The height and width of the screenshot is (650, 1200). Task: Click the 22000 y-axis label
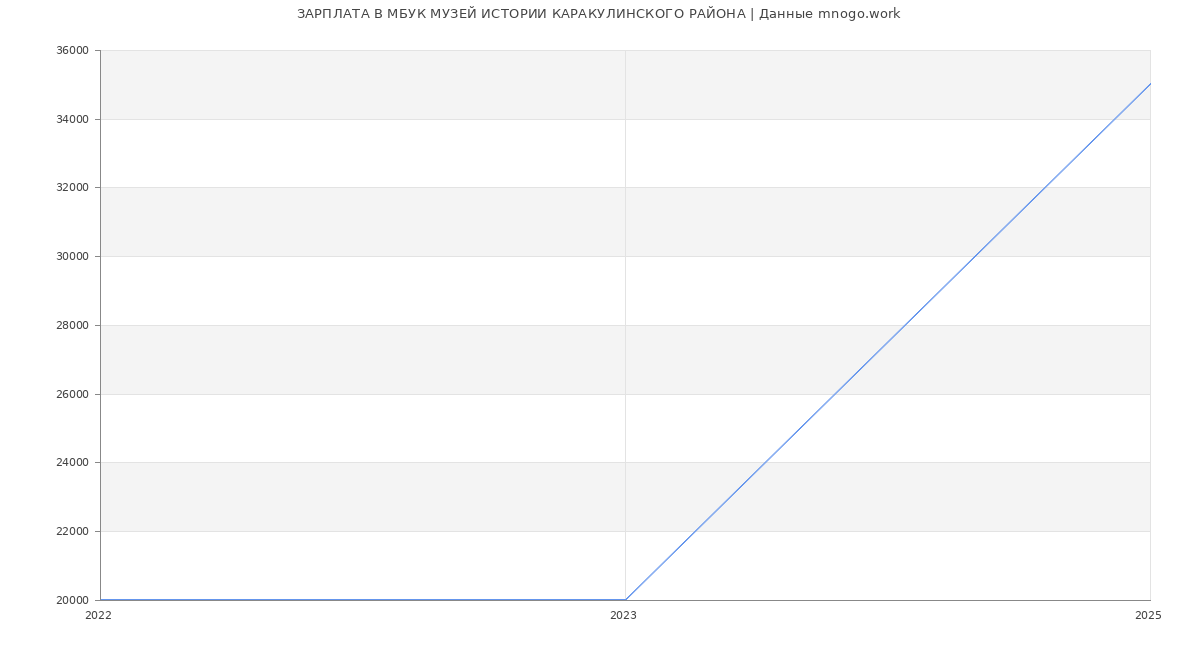coord(74,532)
